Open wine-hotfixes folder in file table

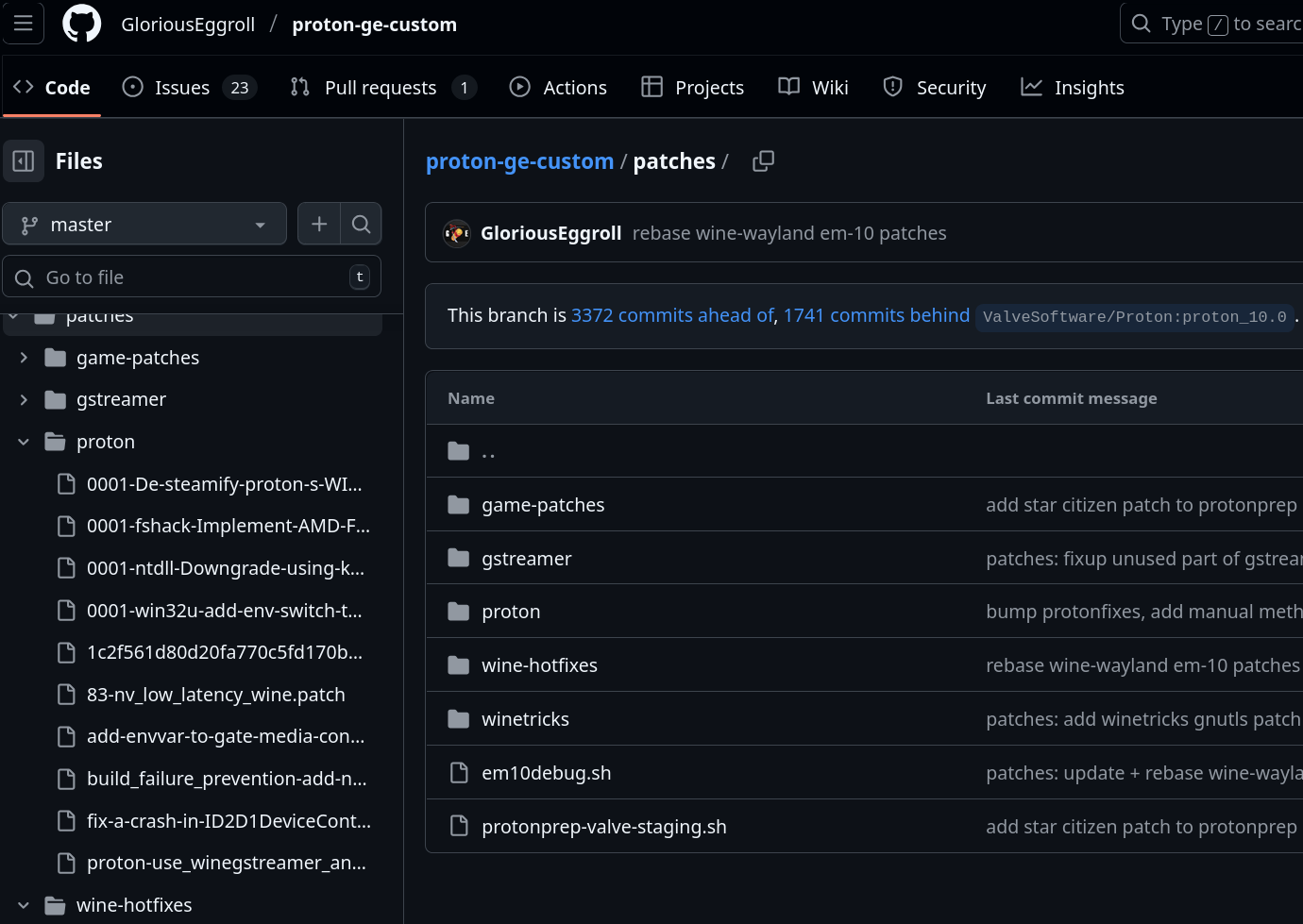(x=539, y=665)
